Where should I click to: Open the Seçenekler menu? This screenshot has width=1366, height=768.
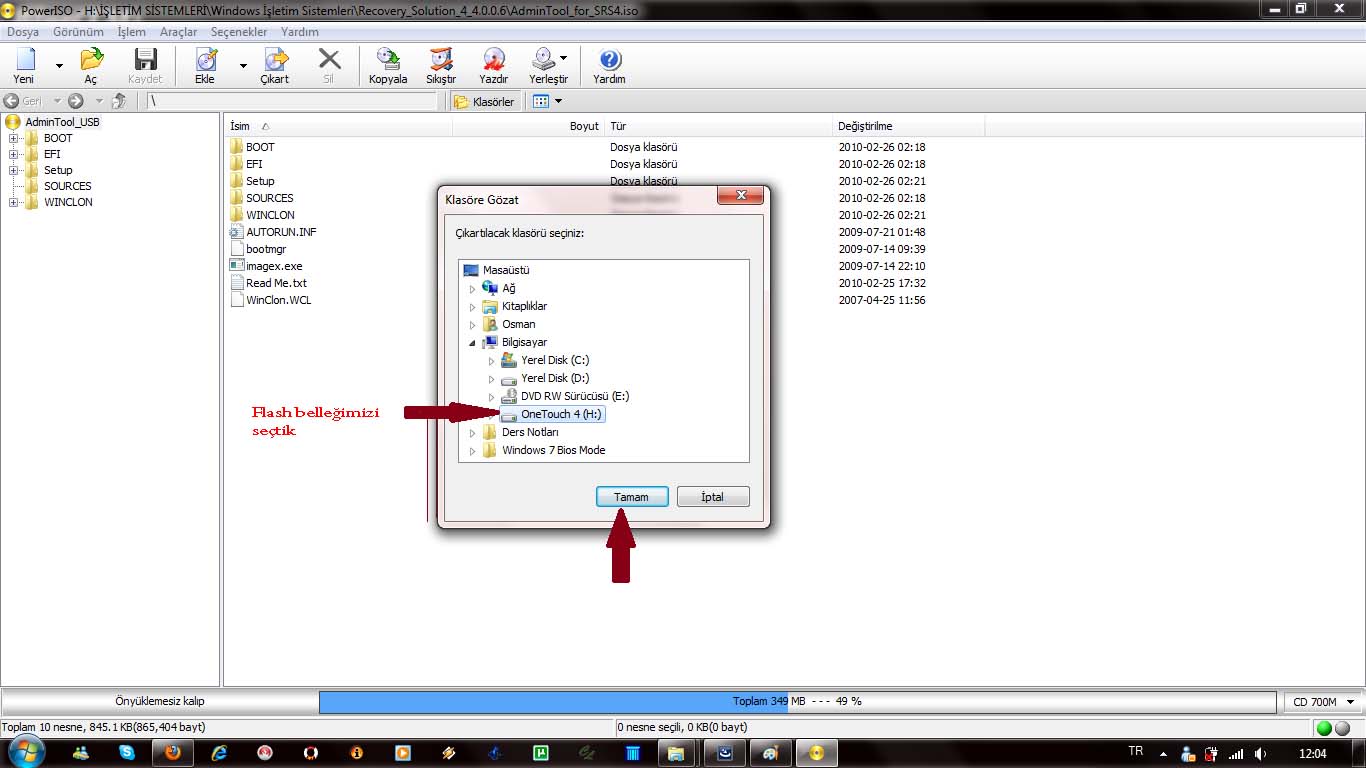[239, 32]
